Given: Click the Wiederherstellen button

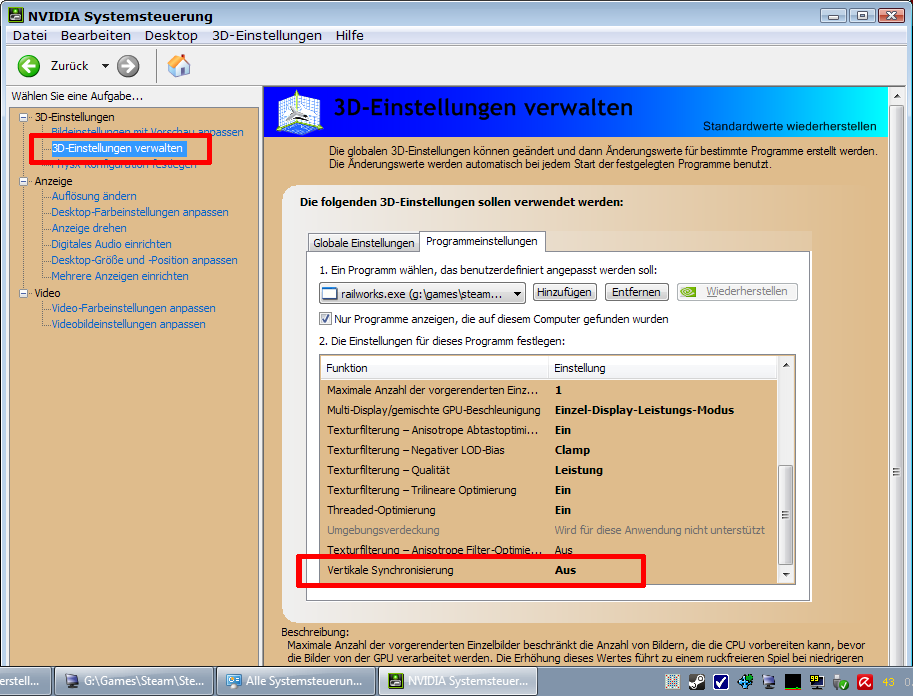Looking at the screenshot, I should (x=737, y=292).
